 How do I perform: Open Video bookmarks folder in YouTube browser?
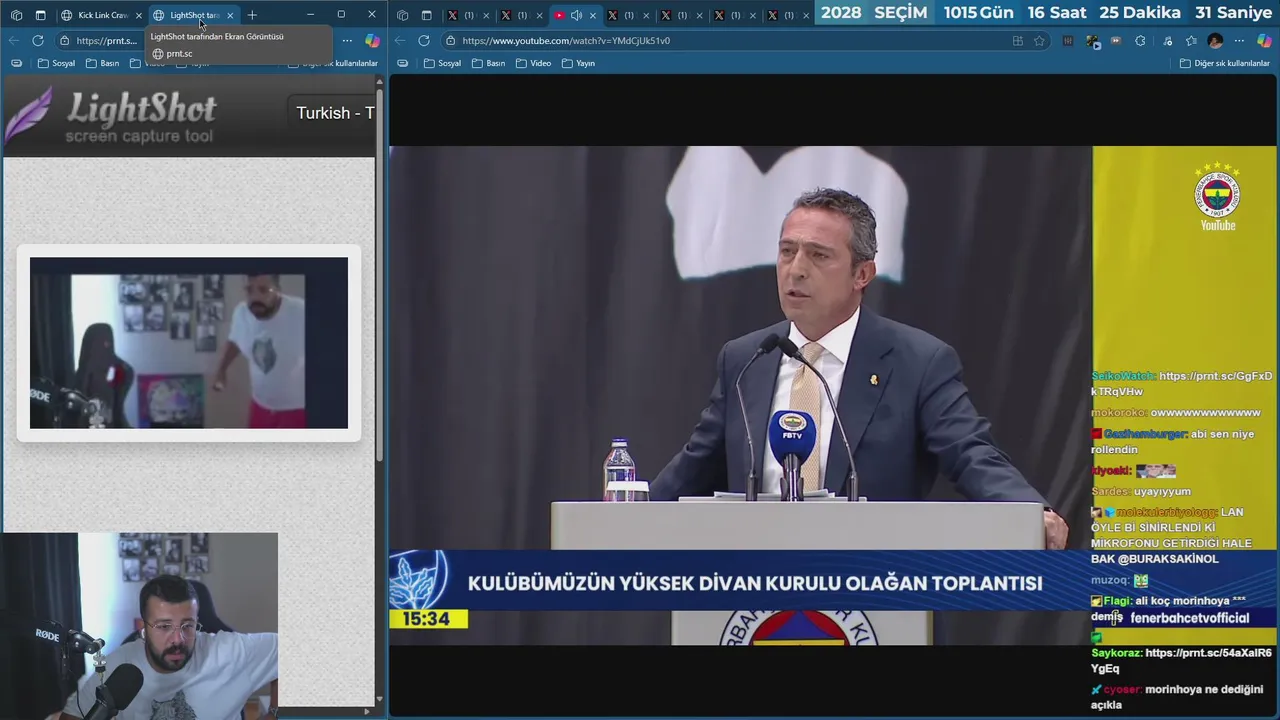coord(533,63)
